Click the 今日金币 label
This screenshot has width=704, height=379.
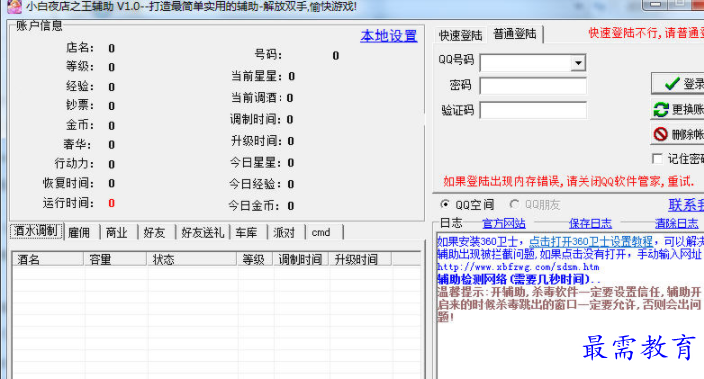[x=255, y=206]
